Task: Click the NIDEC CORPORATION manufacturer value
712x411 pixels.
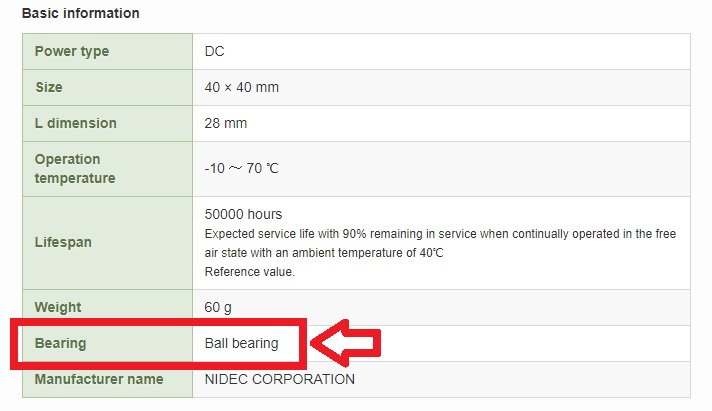Action: (x=280, y=379)
